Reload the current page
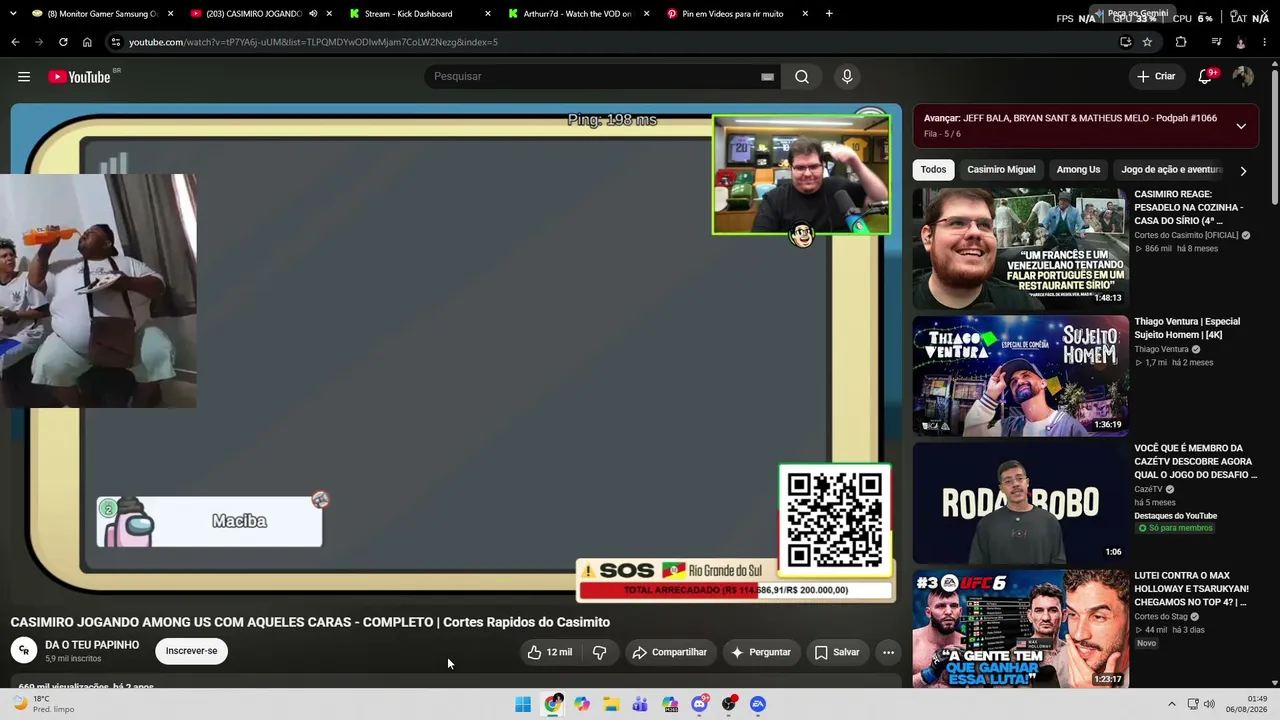The width and height of the screenshot is (1280, 720). tap(63, 42)
